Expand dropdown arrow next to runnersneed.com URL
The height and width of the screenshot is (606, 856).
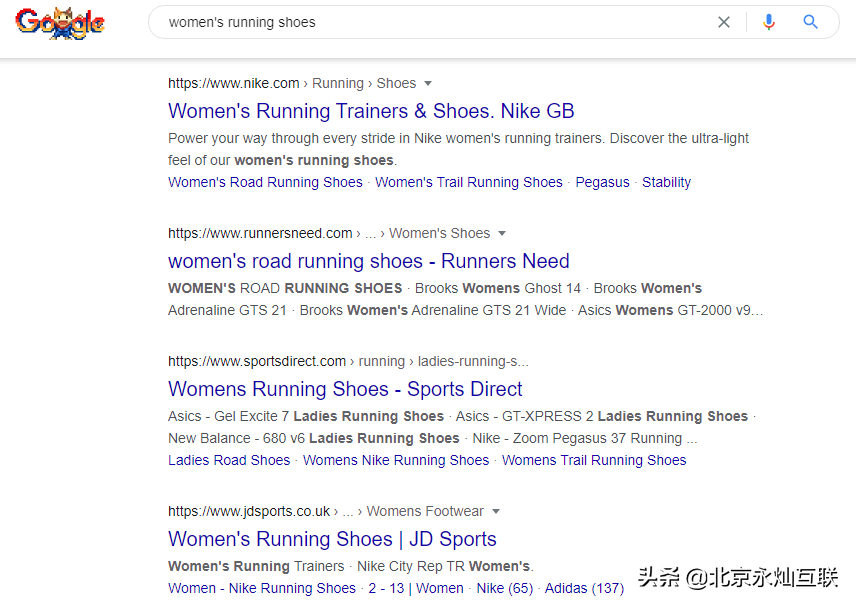(502, 234)
